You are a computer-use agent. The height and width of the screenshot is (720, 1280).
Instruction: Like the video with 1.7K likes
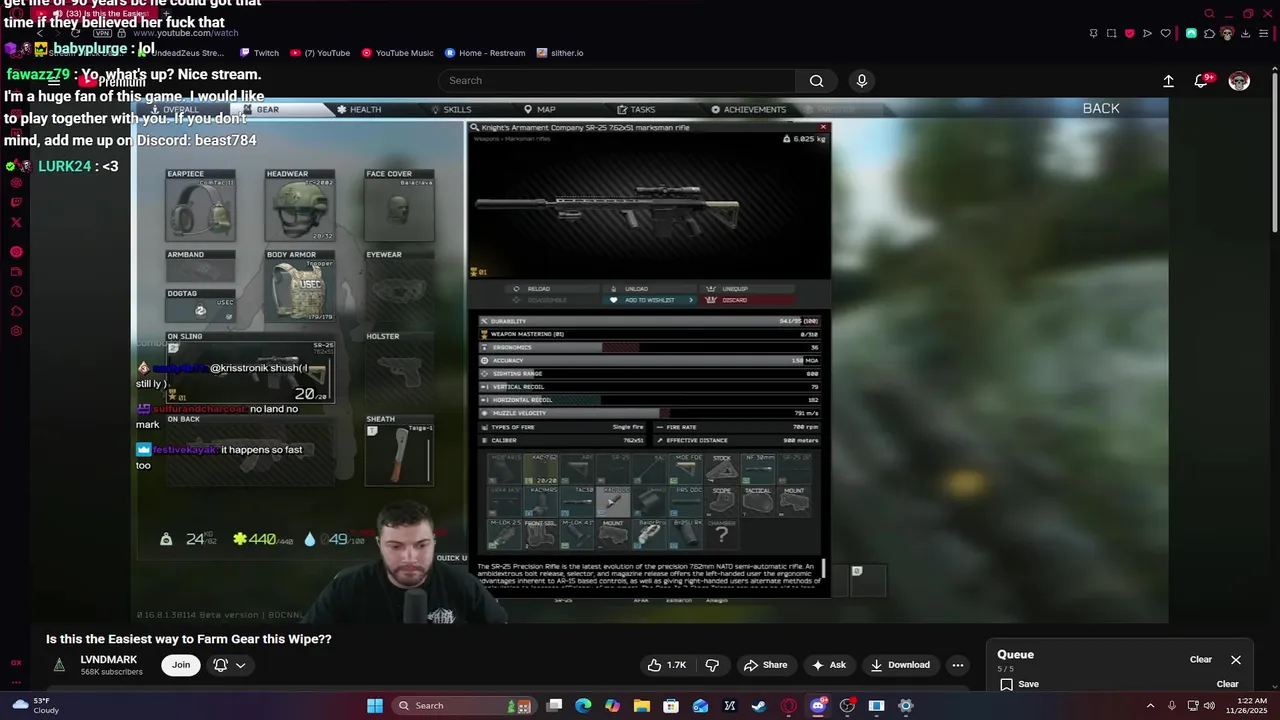667,665
